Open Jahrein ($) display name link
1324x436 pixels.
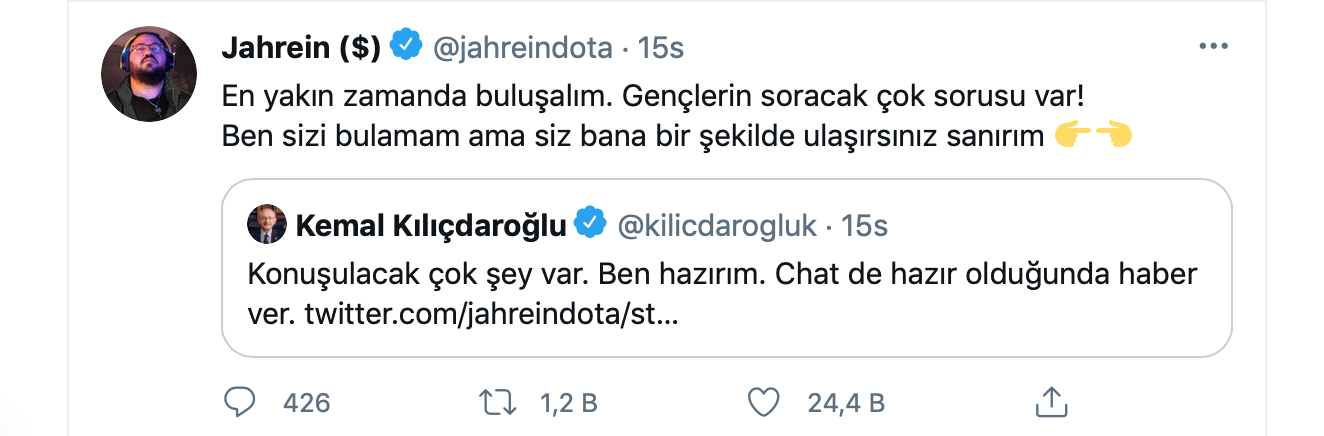click(299, 47)
